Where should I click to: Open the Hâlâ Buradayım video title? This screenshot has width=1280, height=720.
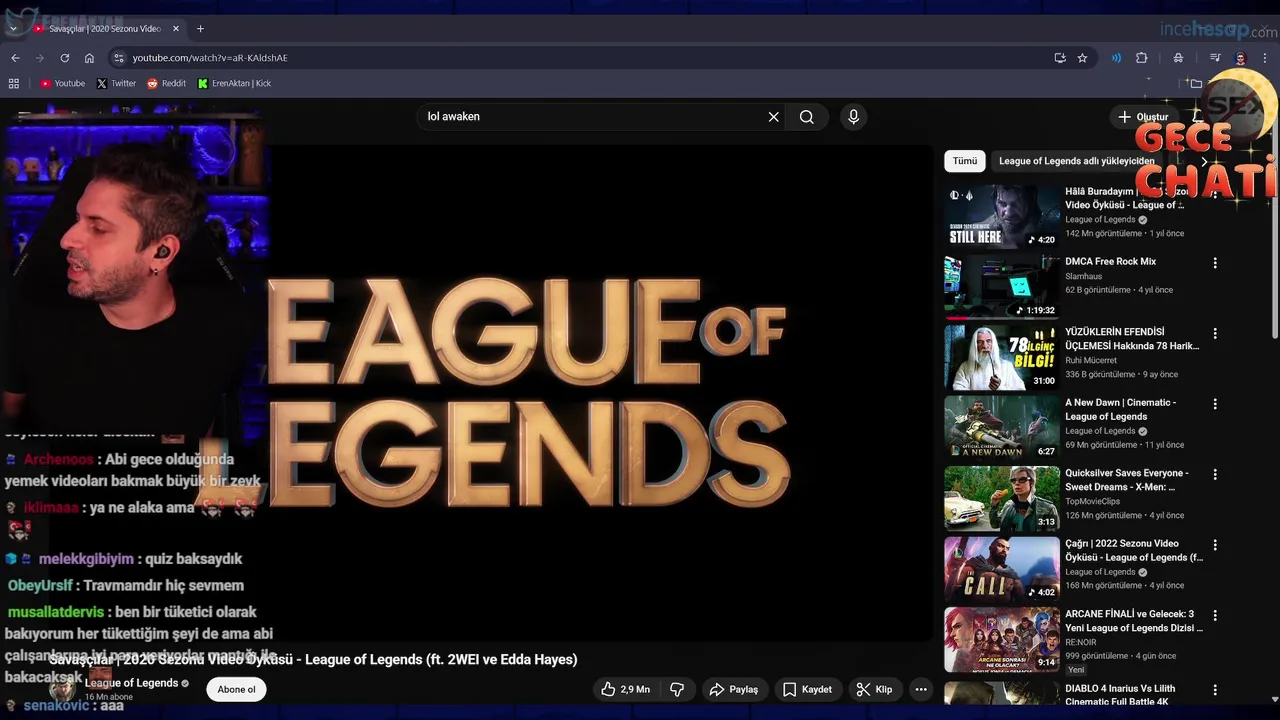tap(1127, 198)
